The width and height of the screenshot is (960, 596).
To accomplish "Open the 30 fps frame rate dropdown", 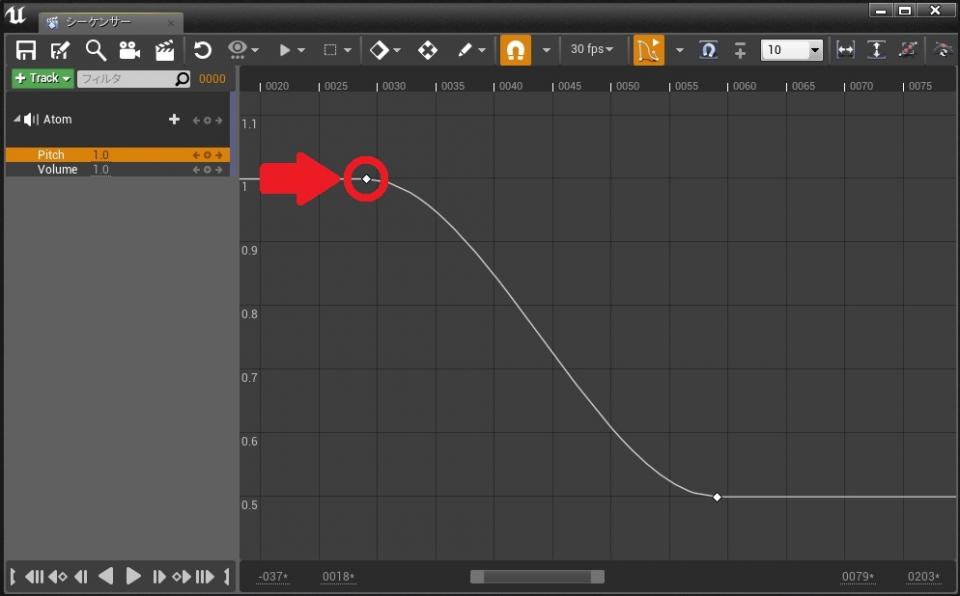I will tap(591, 49).
